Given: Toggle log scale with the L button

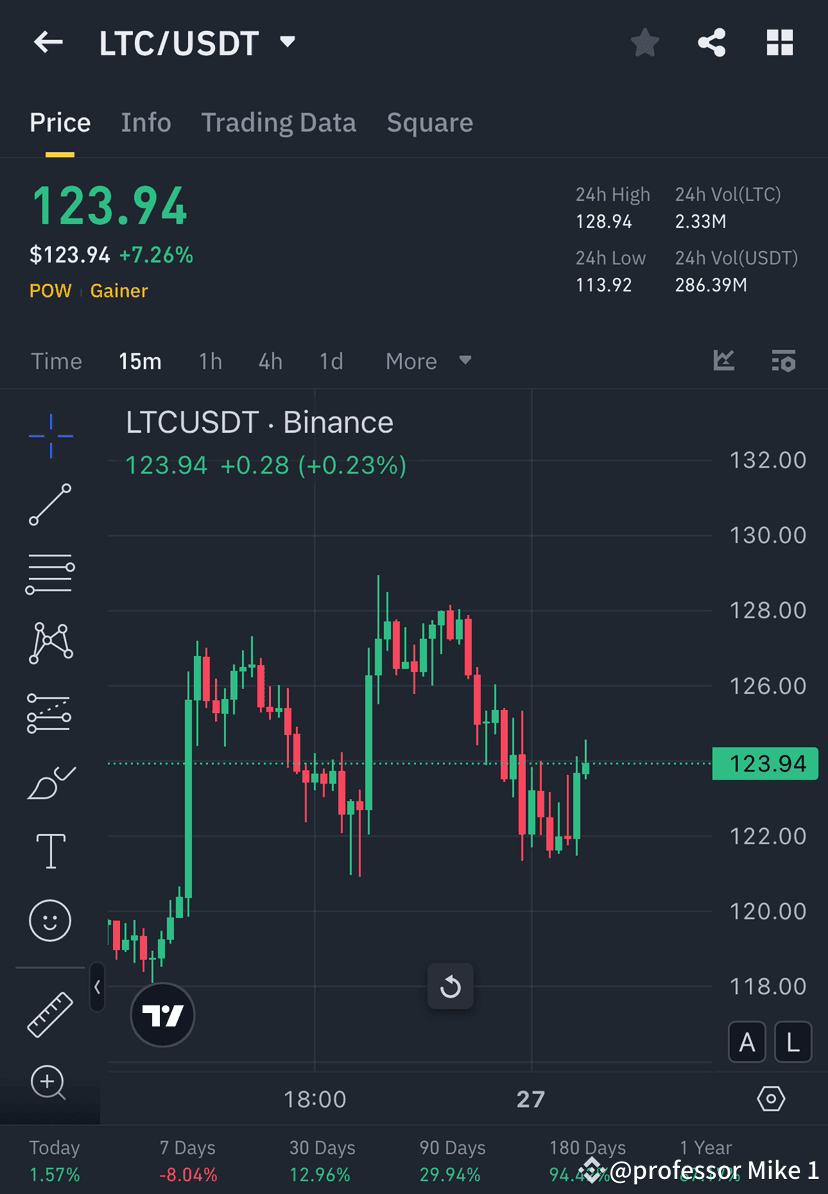Looking at the screenshot, I should tap(792, 1041).
